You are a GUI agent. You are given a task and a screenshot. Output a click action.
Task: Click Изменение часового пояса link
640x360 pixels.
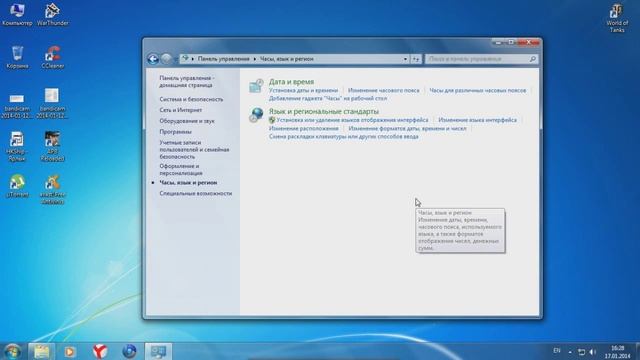[383, 90]
